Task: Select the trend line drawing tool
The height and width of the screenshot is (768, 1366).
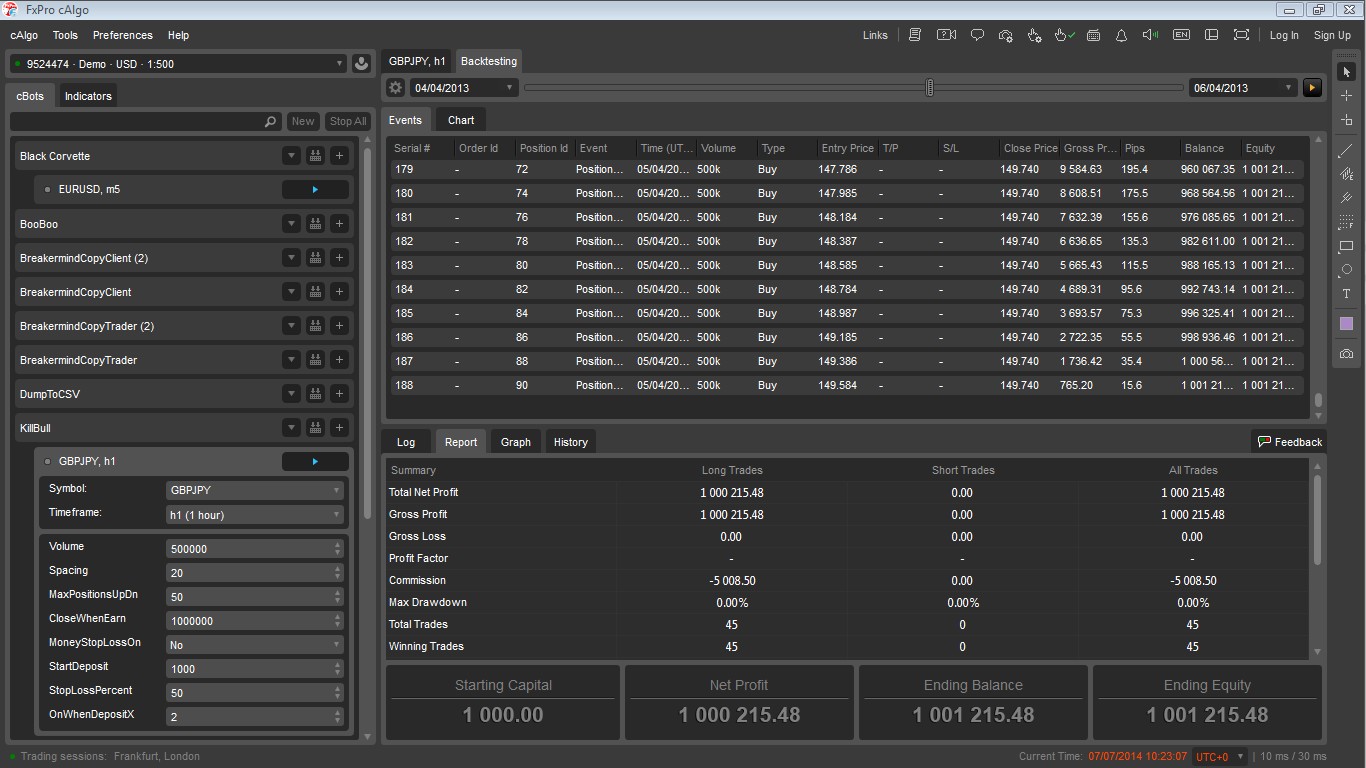Action: tap(1346, 151)
